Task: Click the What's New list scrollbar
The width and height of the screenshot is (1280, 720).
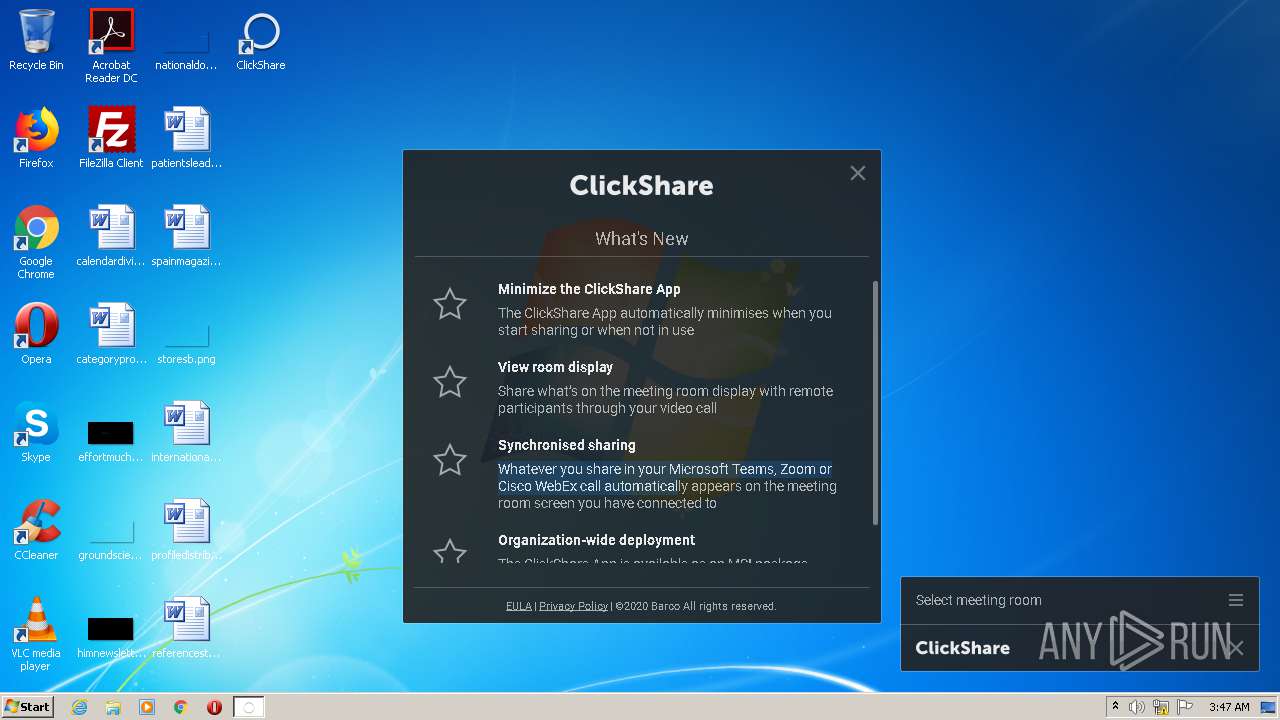Action: point(875,403)
